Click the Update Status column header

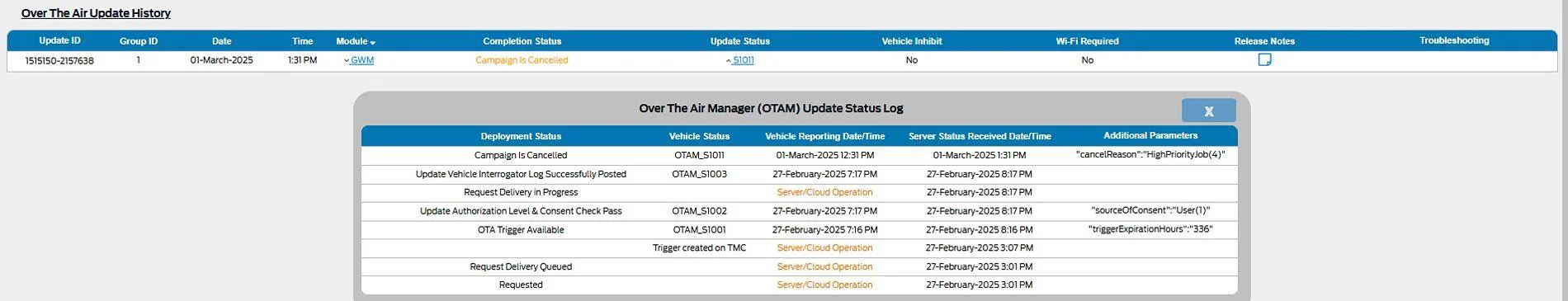click(x=740, y=41)
